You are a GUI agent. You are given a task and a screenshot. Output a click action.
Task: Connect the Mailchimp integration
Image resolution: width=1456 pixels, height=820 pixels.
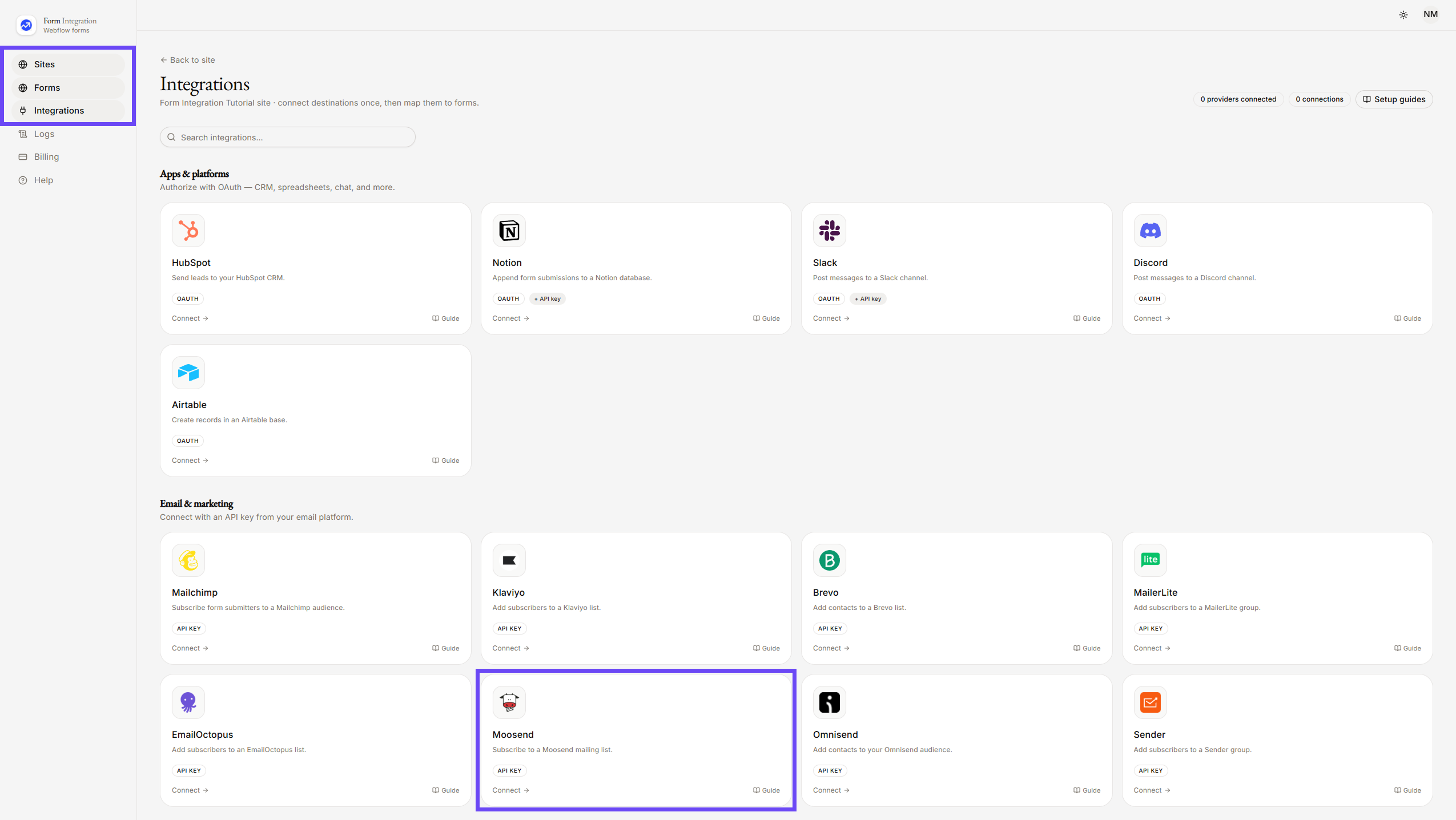190,648
